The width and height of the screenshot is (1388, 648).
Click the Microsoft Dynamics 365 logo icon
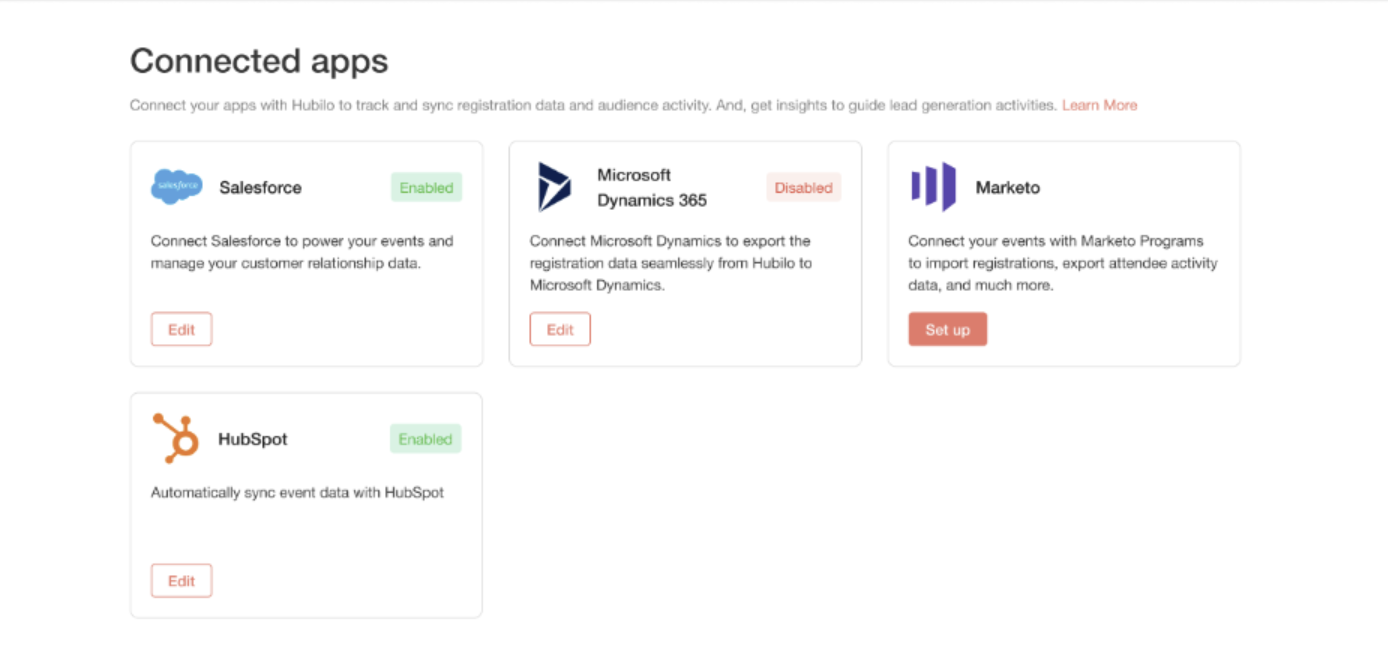[x=554, y=187]
